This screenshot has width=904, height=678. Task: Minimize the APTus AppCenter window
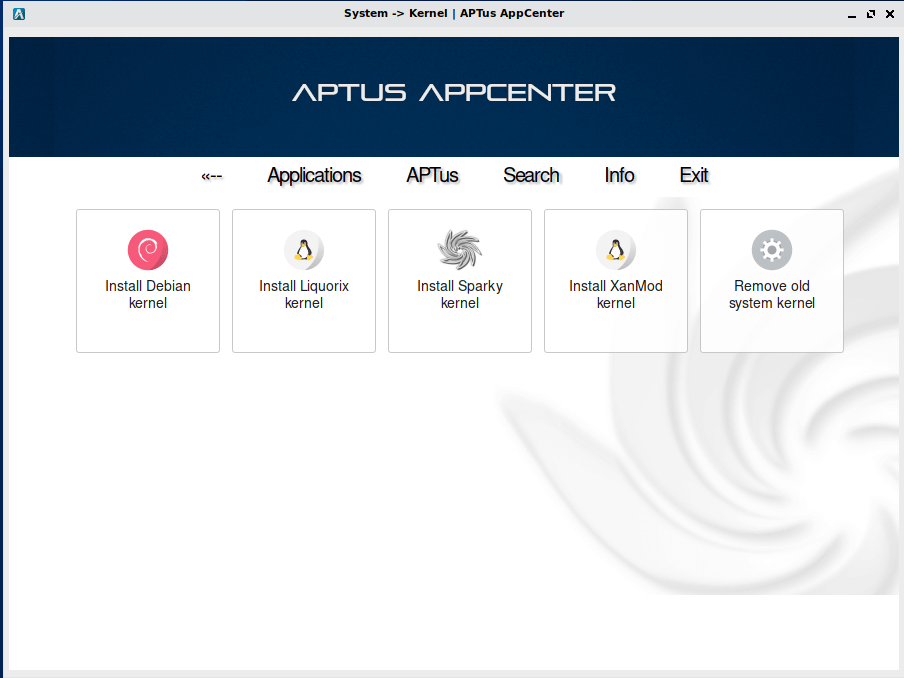(x=853, y=14)
